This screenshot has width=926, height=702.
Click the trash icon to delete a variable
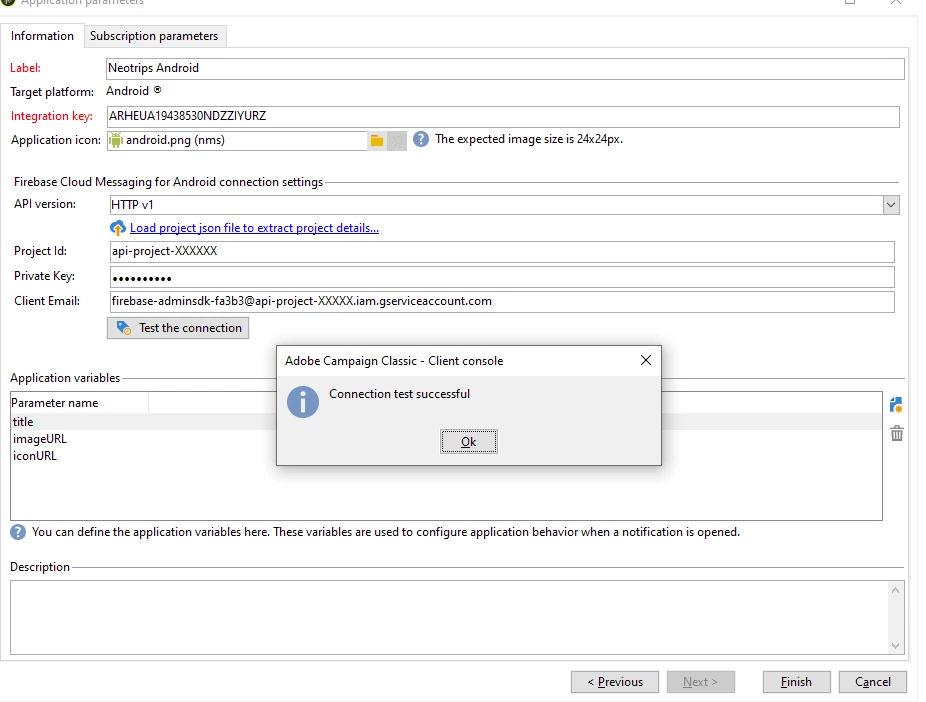896,433
